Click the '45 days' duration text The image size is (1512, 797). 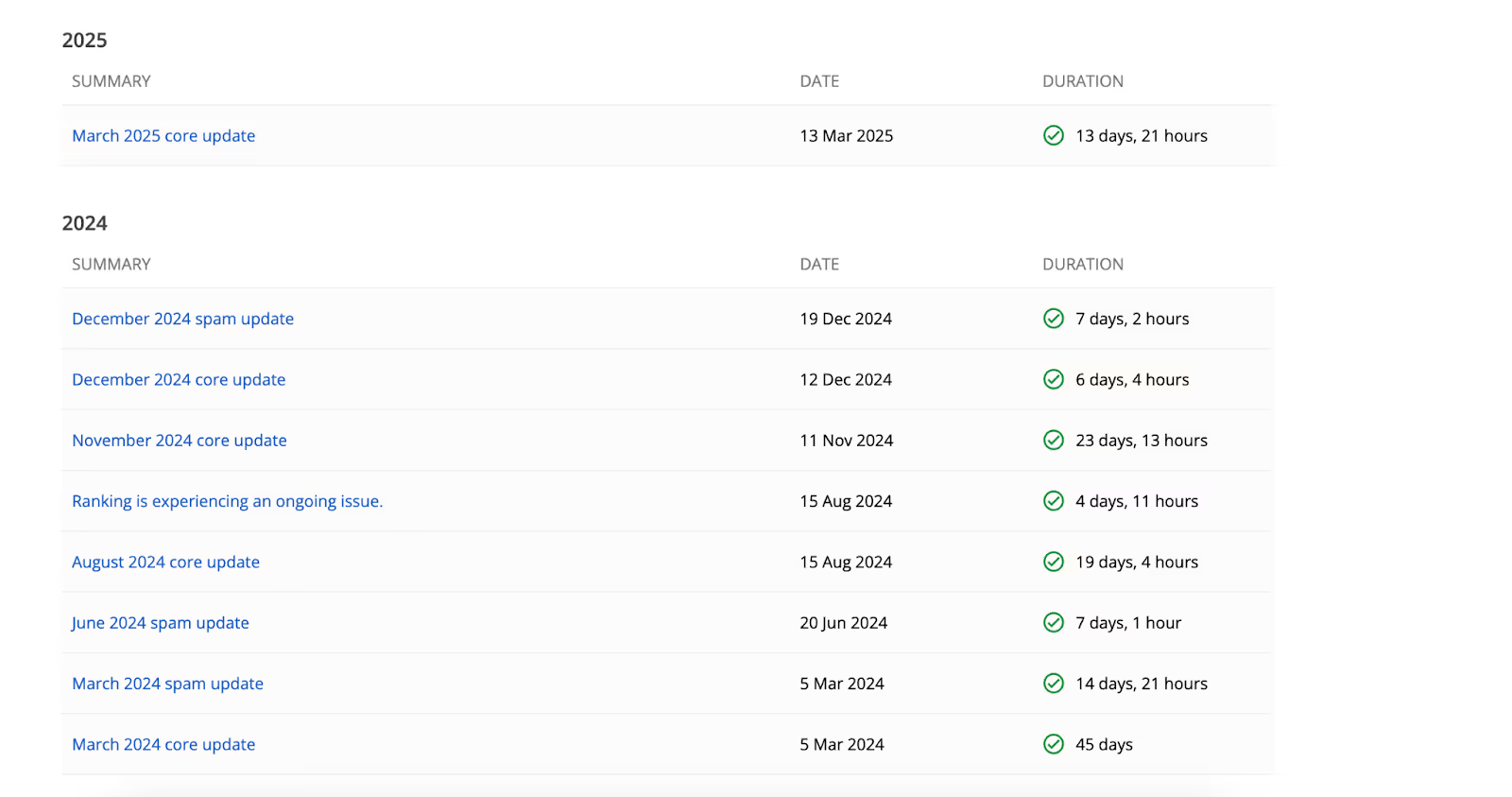pyautogui.click(x=1104, y=744)
